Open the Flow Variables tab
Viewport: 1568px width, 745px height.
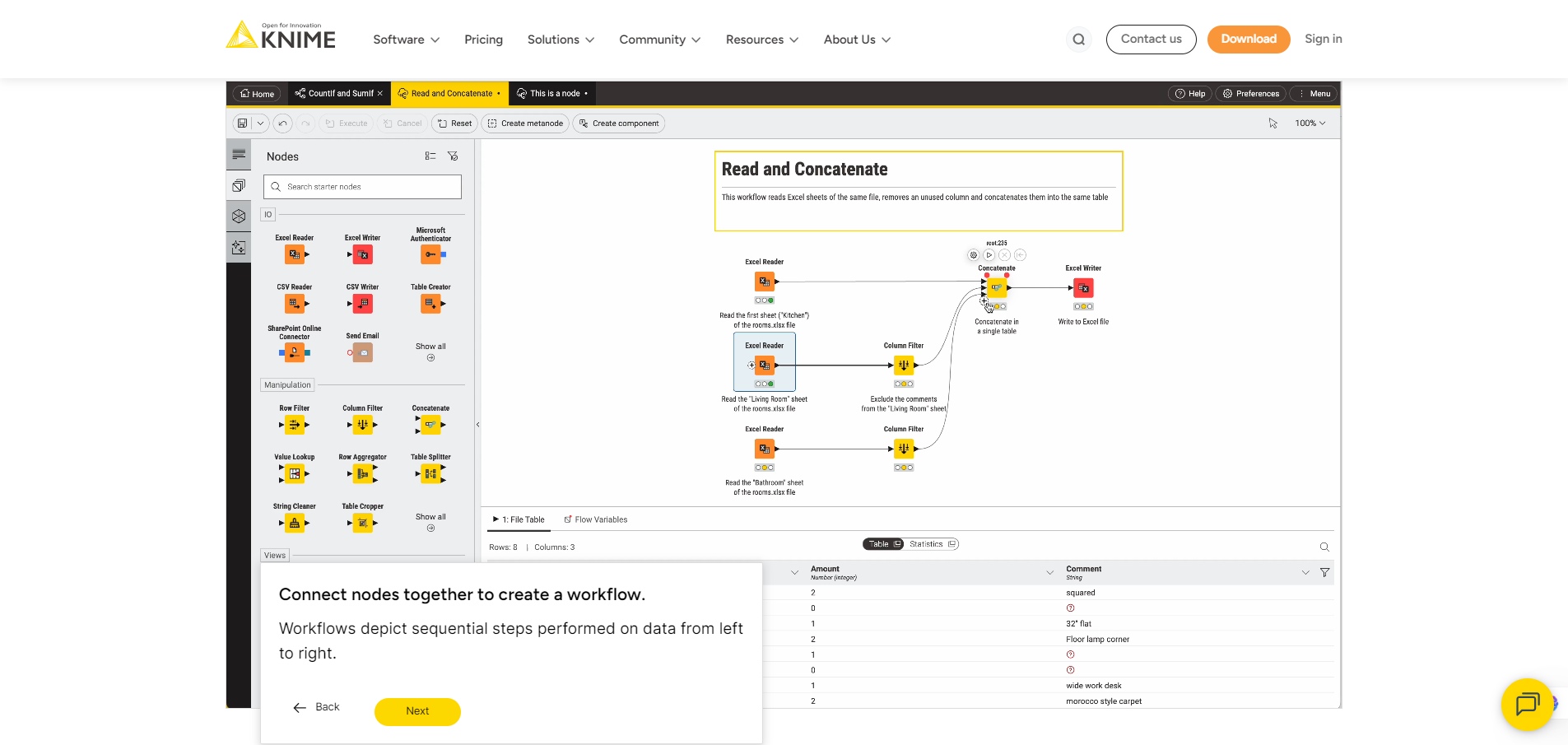tap(596, 519)
